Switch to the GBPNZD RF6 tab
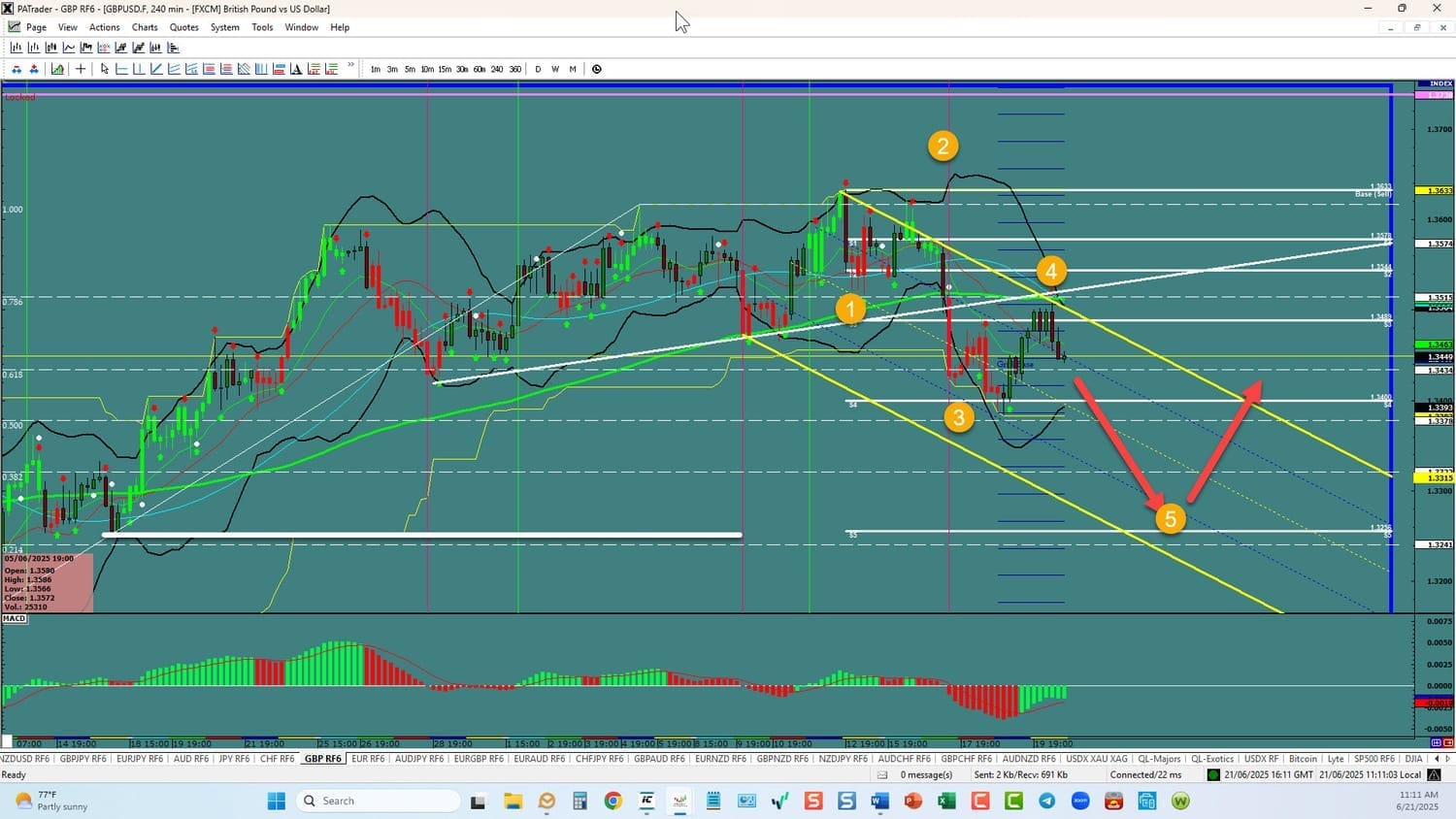This screenshot has height=819, width=1456. (782, 759)
